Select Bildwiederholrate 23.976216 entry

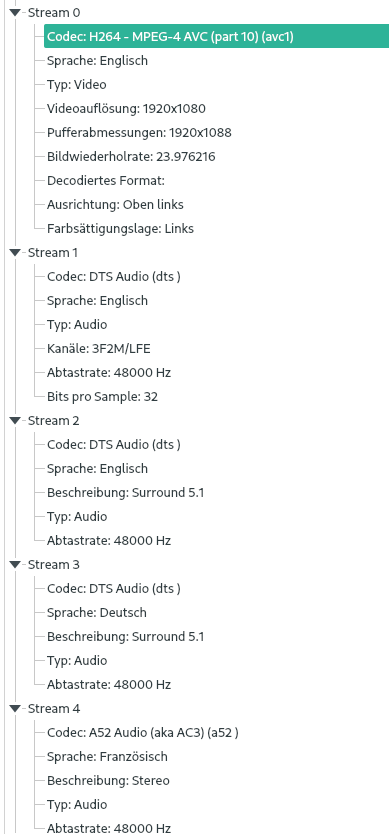(131, 156)
